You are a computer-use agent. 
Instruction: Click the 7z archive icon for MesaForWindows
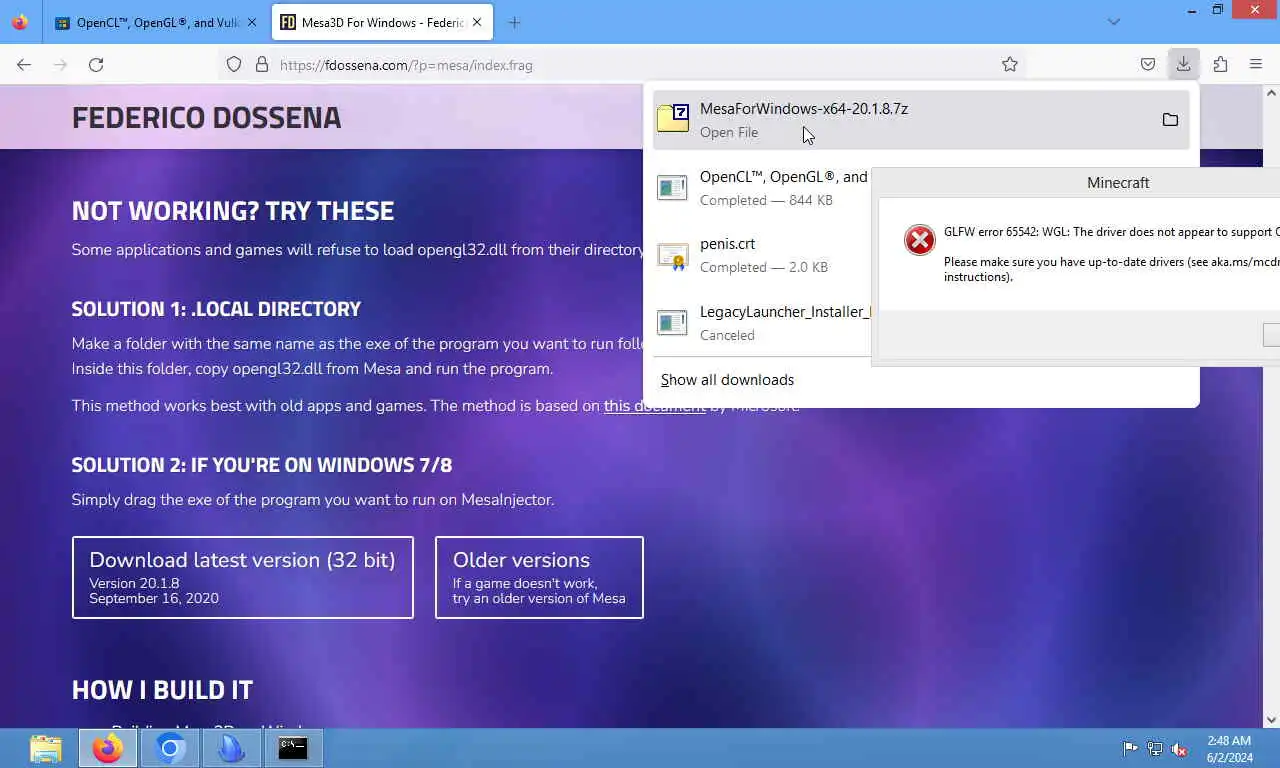click(x=673, y=118)
